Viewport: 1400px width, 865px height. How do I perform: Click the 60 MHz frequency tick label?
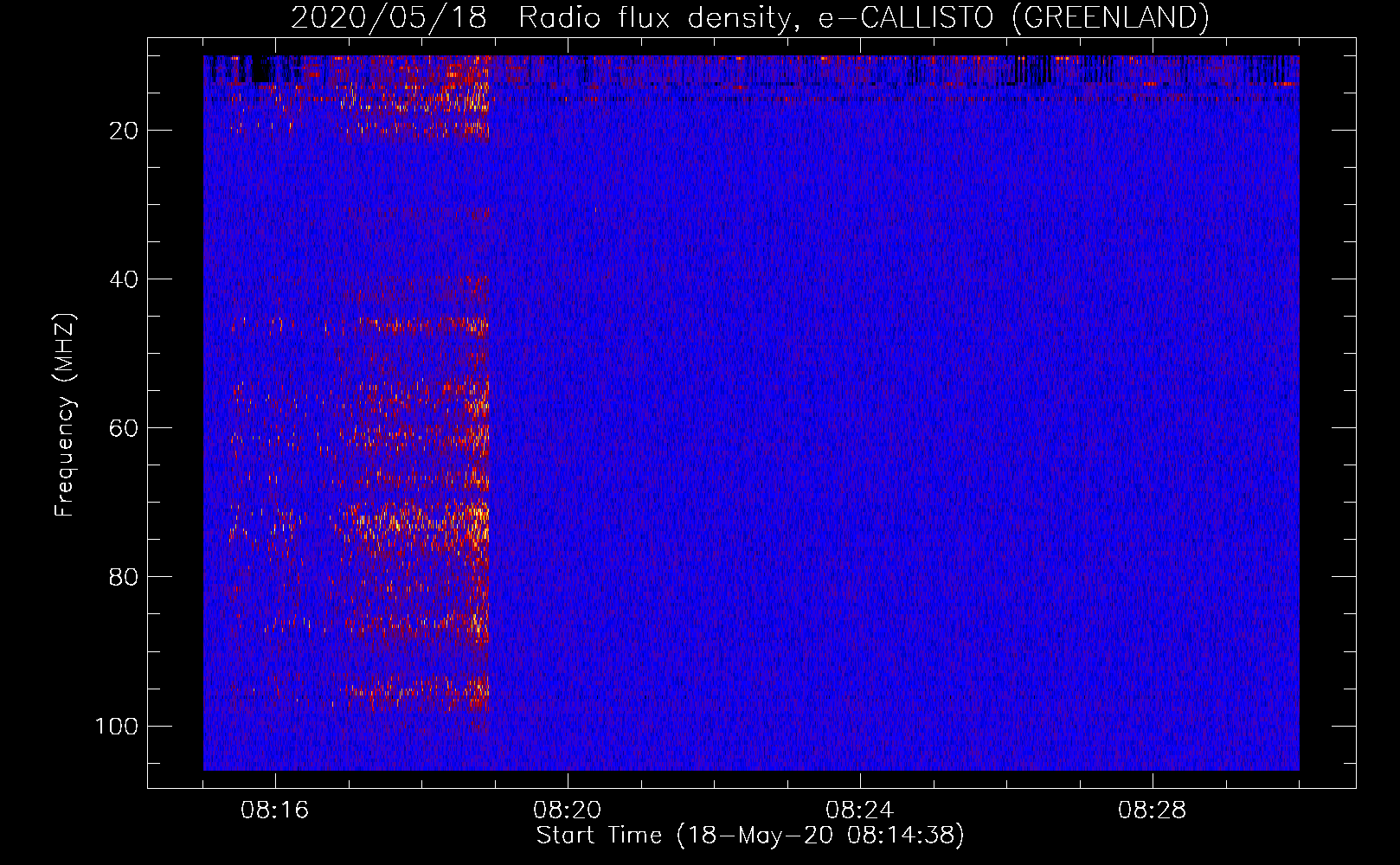tap(124, 428)
